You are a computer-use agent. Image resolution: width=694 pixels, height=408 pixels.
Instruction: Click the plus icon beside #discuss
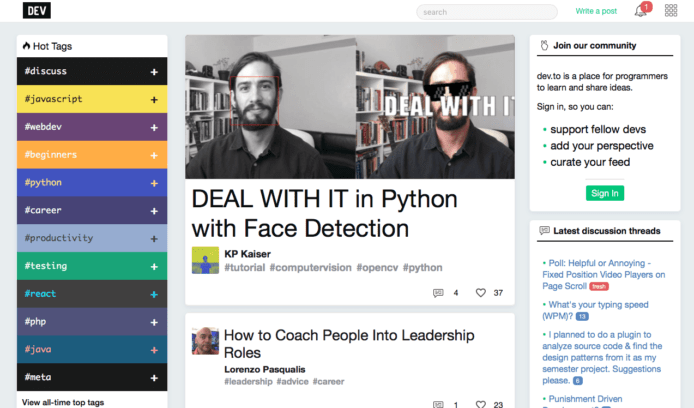click(x=154, y=72)
